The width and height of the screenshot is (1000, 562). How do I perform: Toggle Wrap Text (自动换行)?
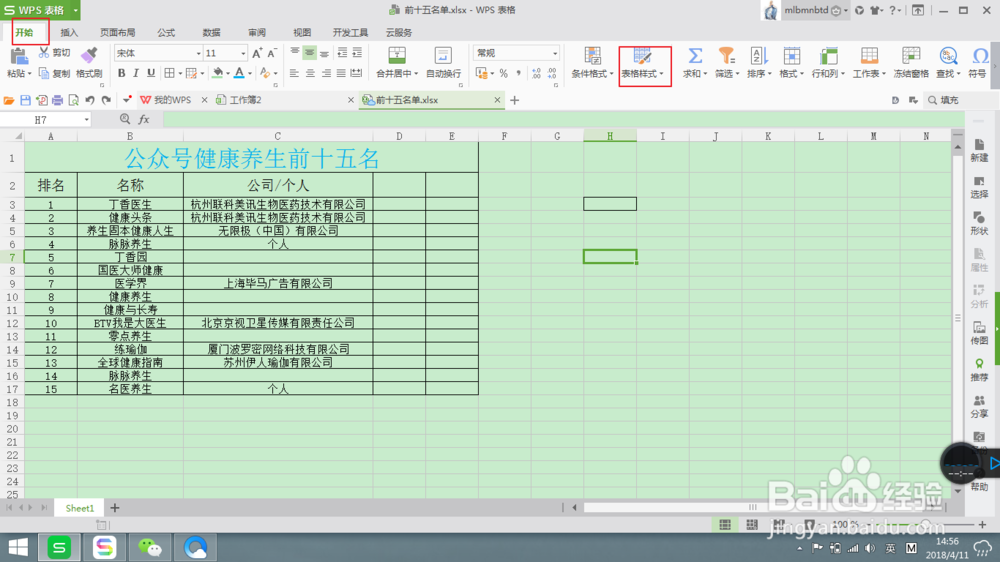click(443, 55)
